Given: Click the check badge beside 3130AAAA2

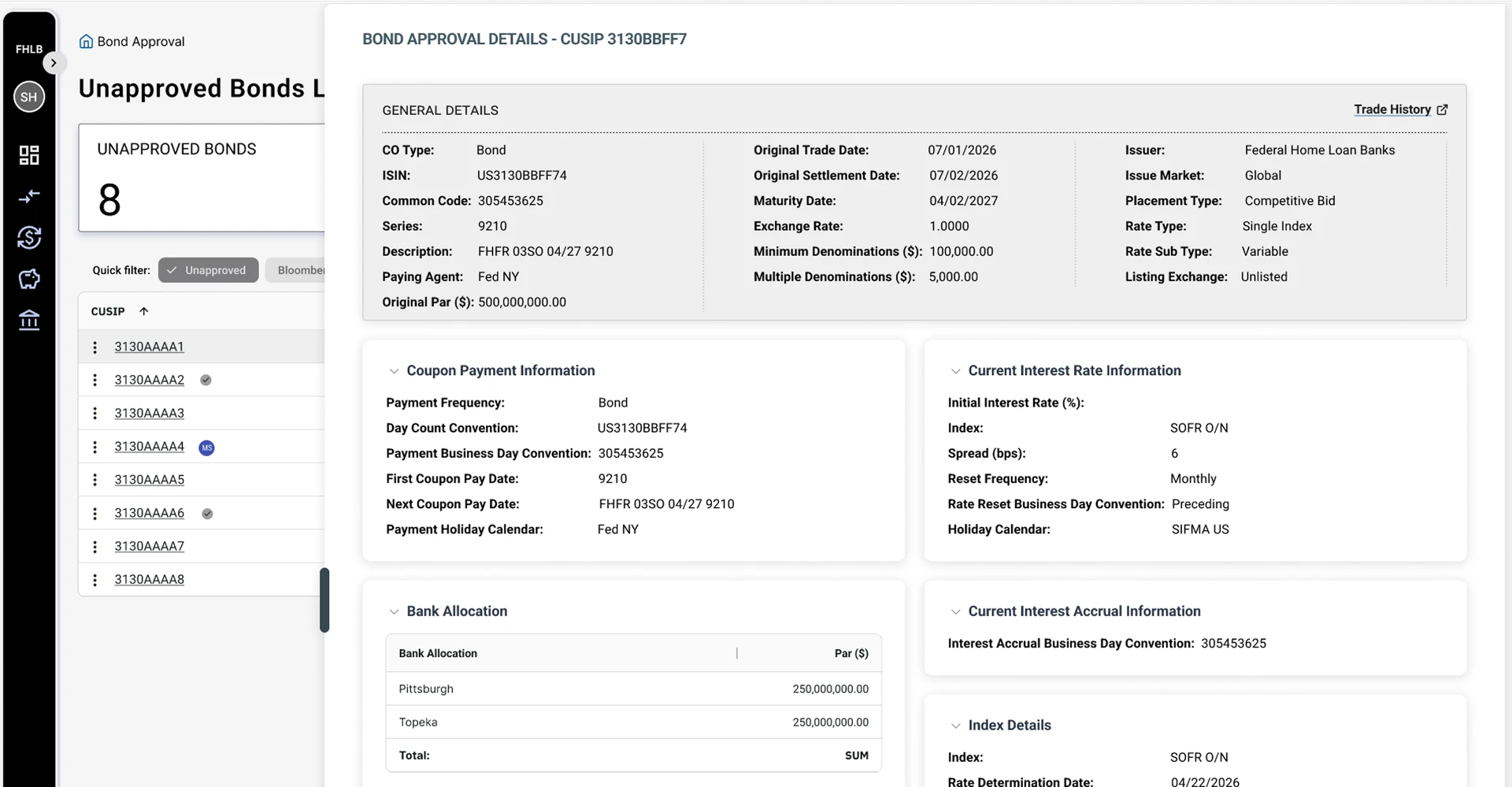Looking at the screenshot, I should 206,380.
